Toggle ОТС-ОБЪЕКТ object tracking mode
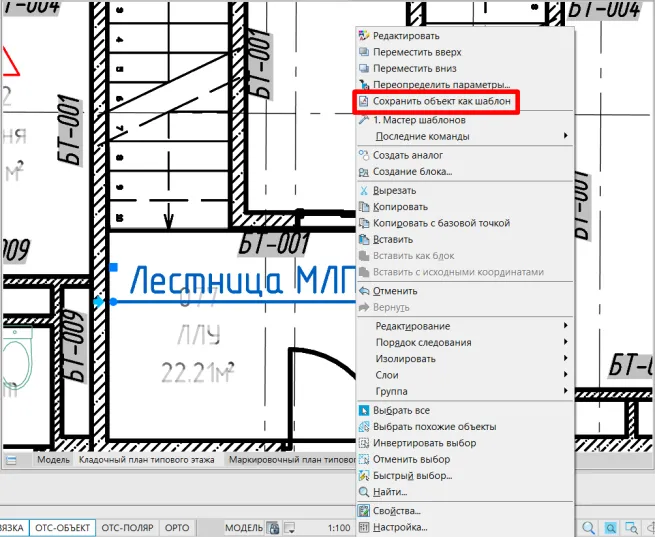Viewport: 655px width, 537px height. pos(62,527)
